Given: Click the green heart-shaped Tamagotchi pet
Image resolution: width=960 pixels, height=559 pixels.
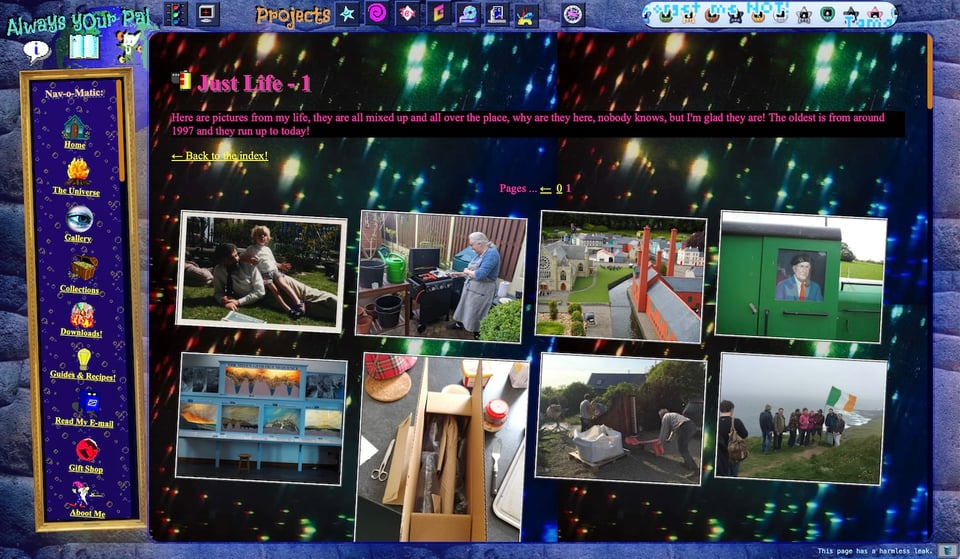Looking at the screenshot, I should pos(827,15).
